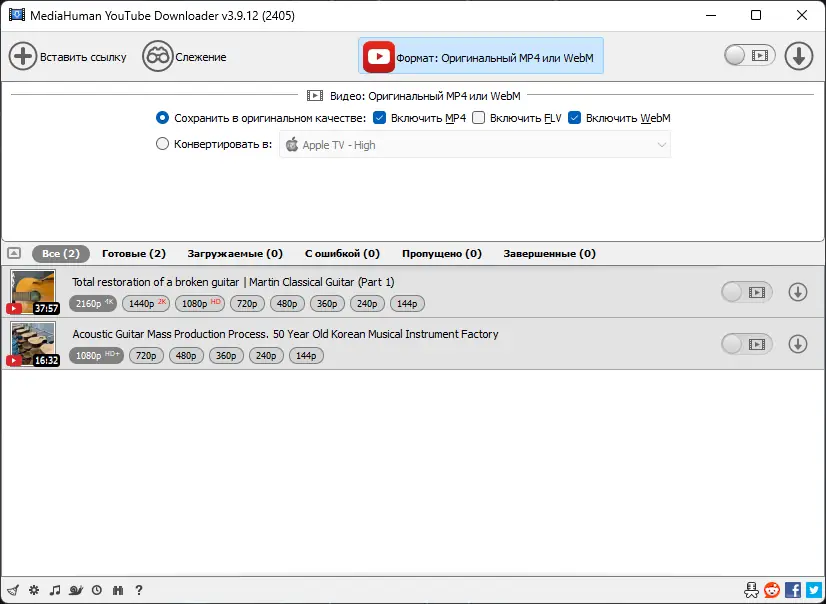Select 240p for Acoustic Guitar video
Image resolution: width=826 pixels, height=604 pixels.
[266, 356]
